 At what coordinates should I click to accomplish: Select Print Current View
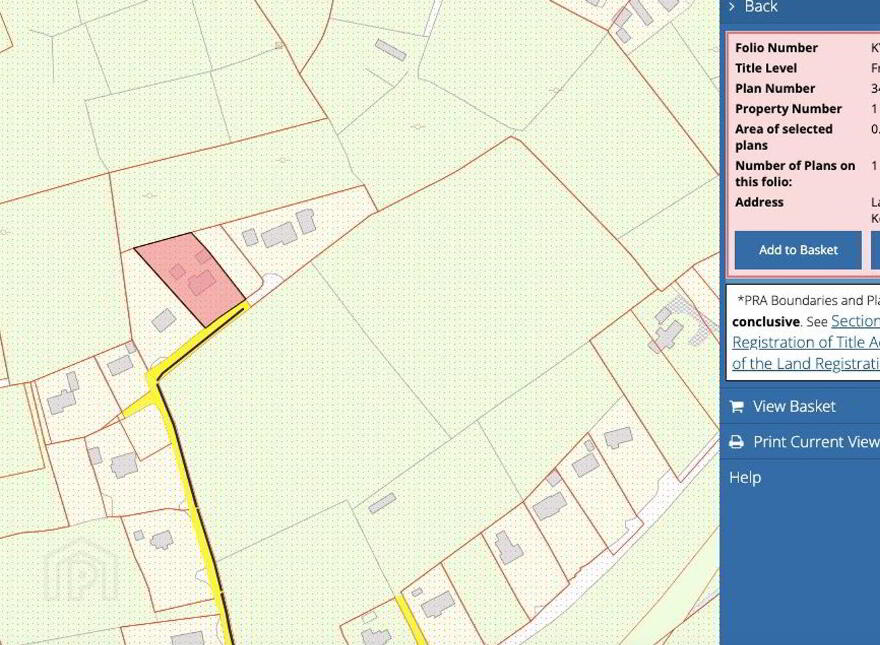pos(816,442)
